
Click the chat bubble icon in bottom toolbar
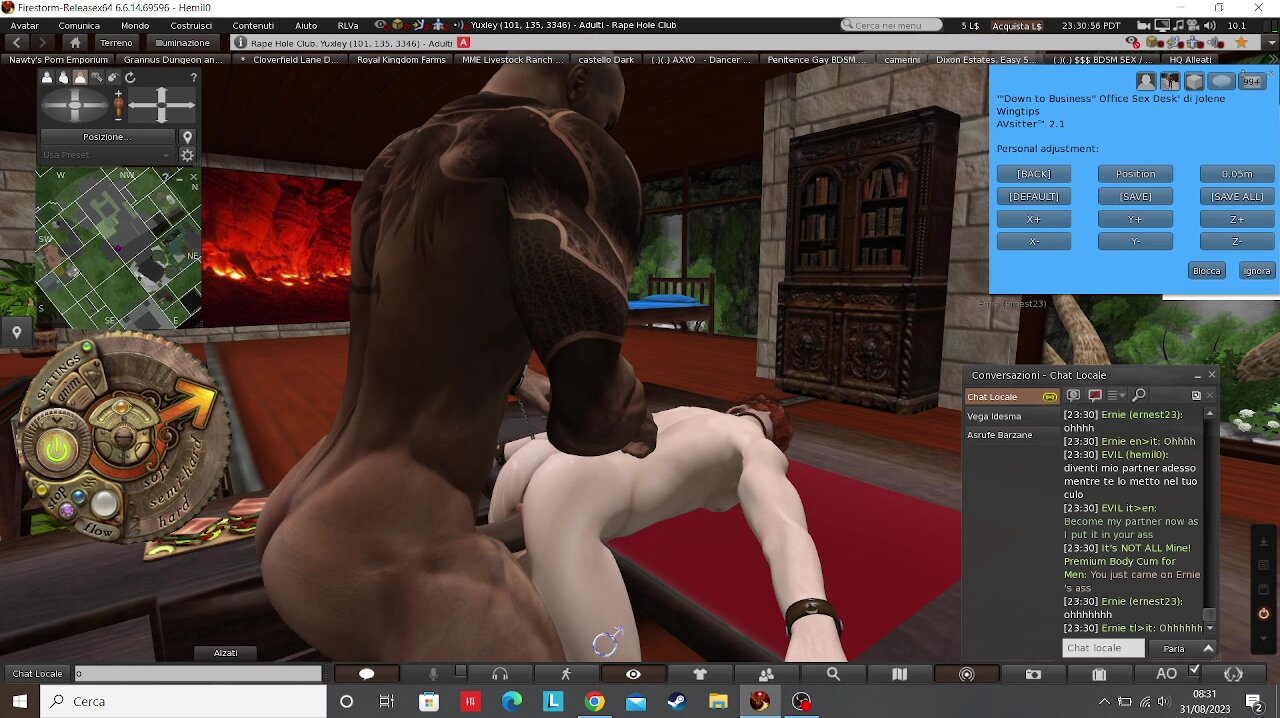pyautogui.click(x=366, y=674)
